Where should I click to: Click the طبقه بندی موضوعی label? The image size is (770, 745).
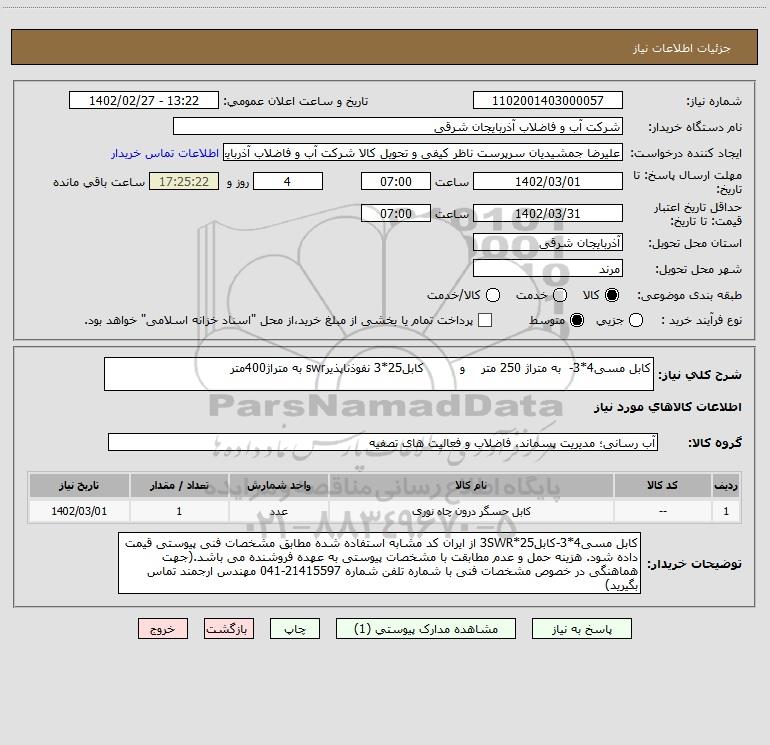coord(689,296)
